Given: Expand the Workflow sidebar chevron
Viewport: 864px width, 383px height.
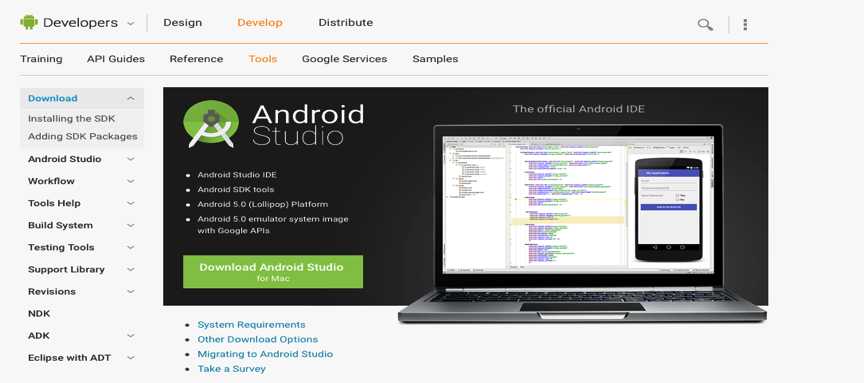Looking at the screenshot, I should [x=131, y=181].
